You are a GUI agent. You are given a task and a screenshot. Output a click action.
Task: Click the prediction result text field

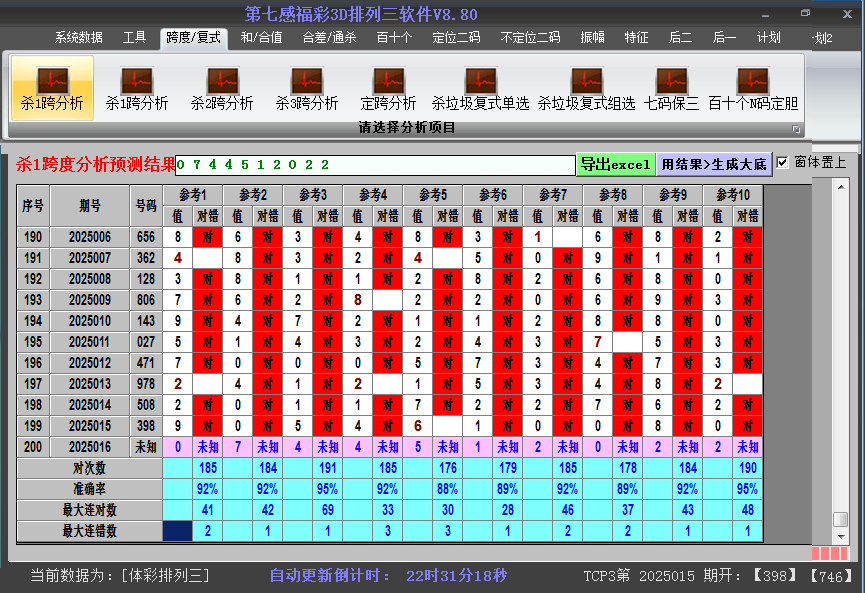point(375,165)
